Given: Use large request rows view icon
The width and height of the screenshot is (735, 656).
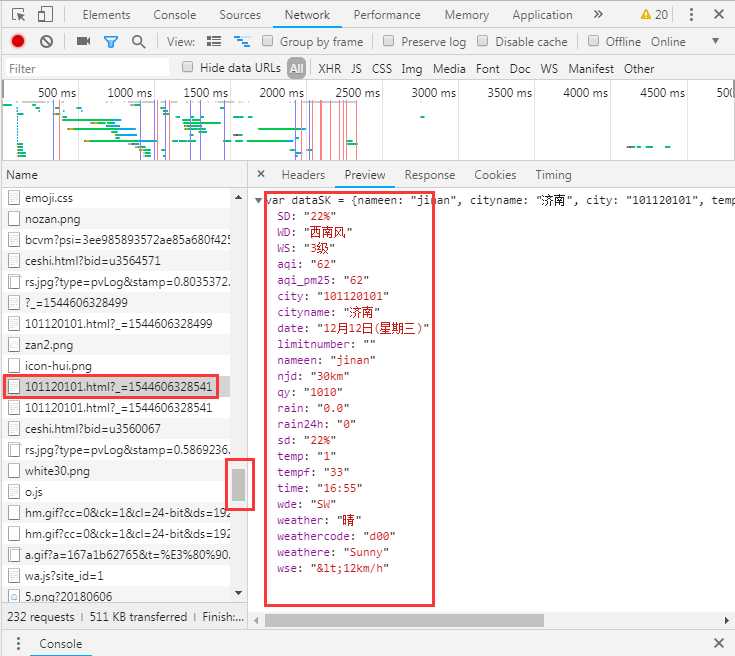Looking at the screenshot, I should (x=214, y=41).
